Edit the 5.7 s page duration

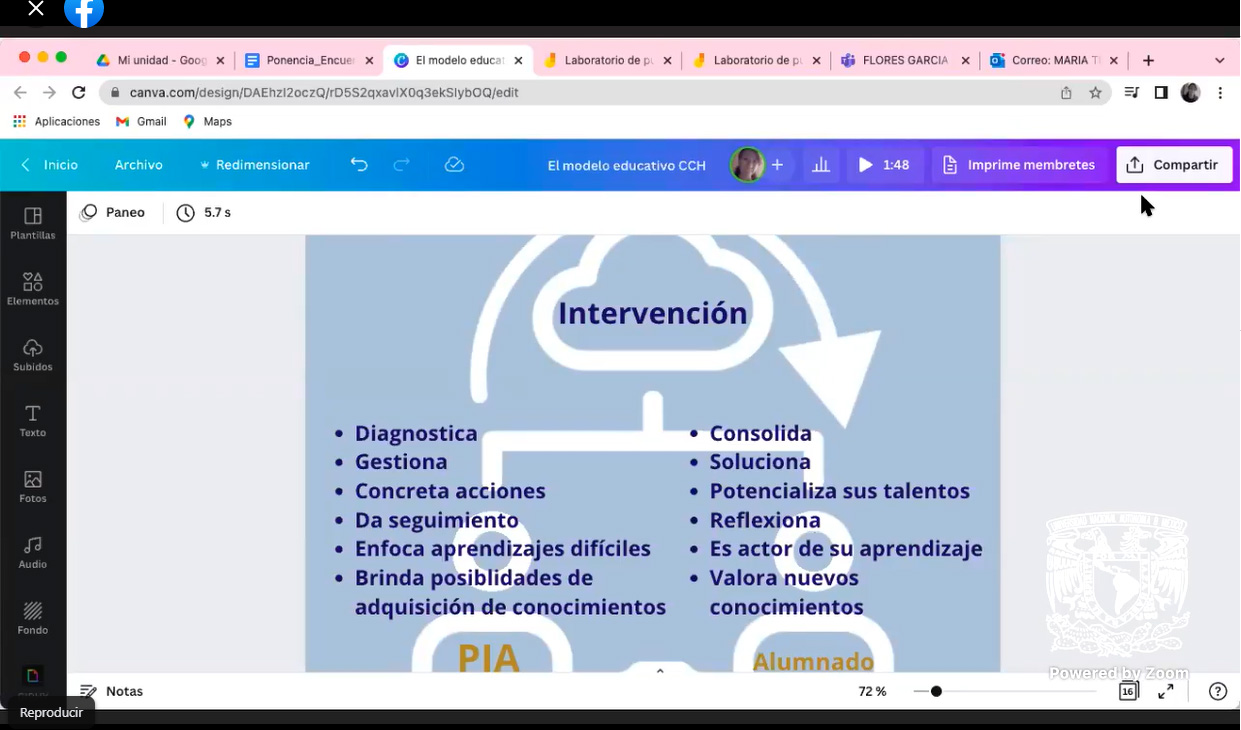click(204, 212)
